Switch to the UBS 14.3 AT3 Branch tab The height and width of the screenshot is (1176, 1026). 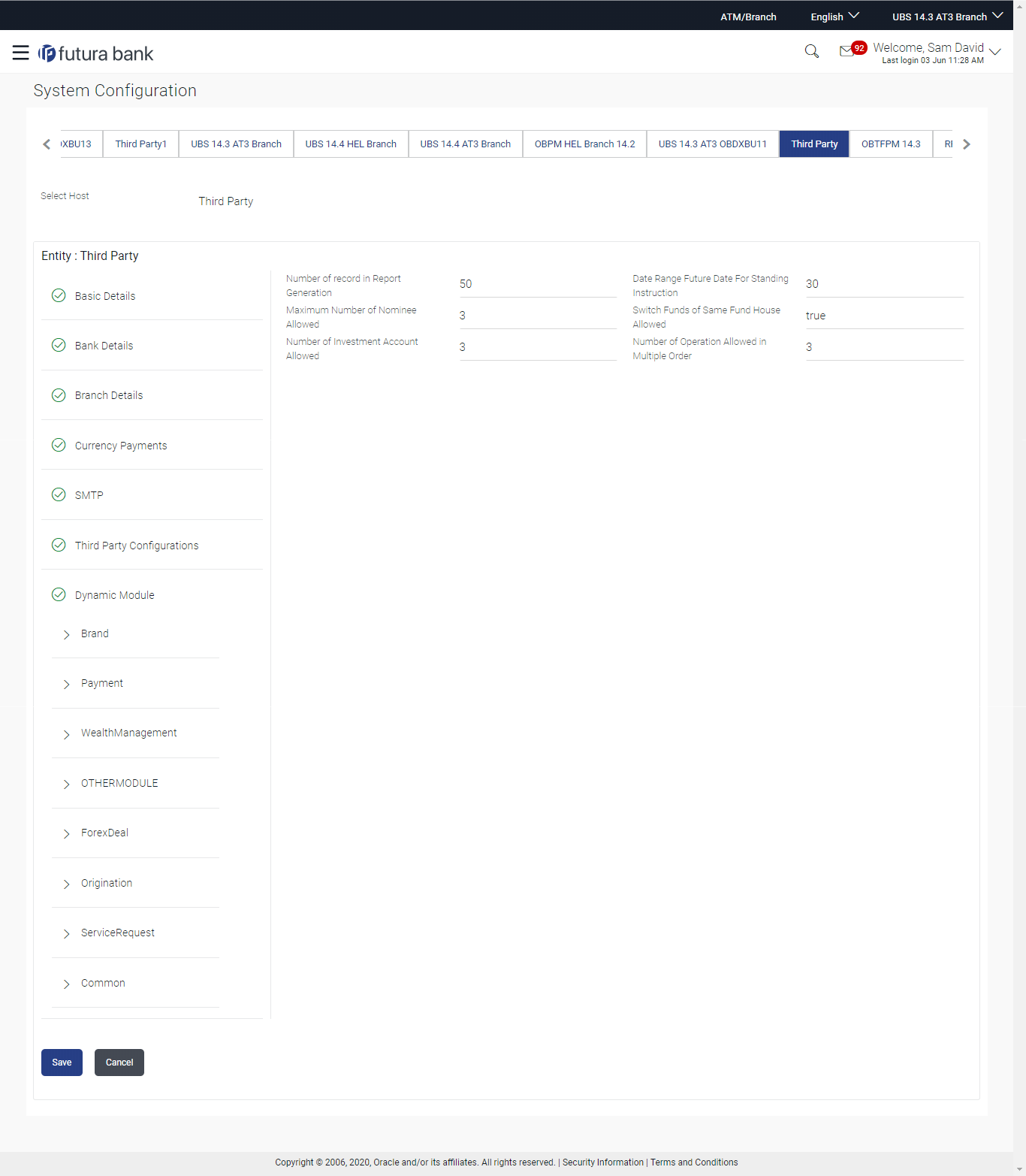pos(236,144)
